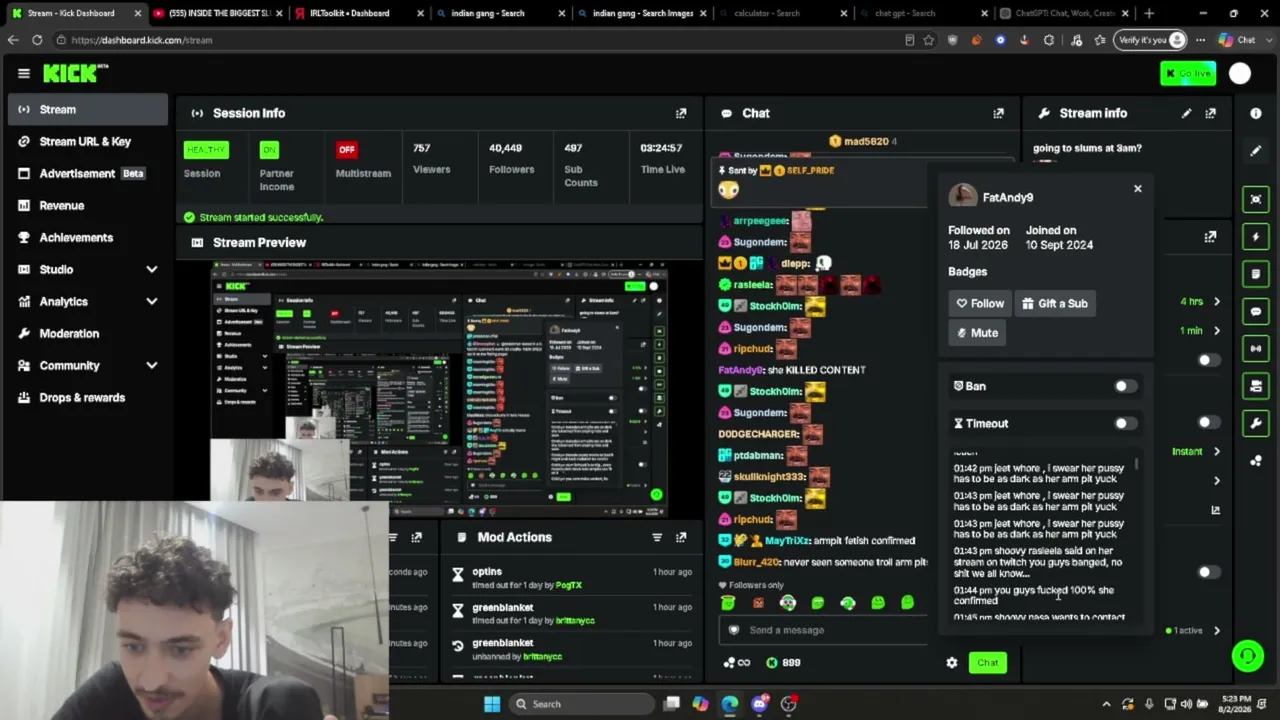Open a new browser tab
The width and height of the screenshot is (1280, 720).
tap(1149, 13)
